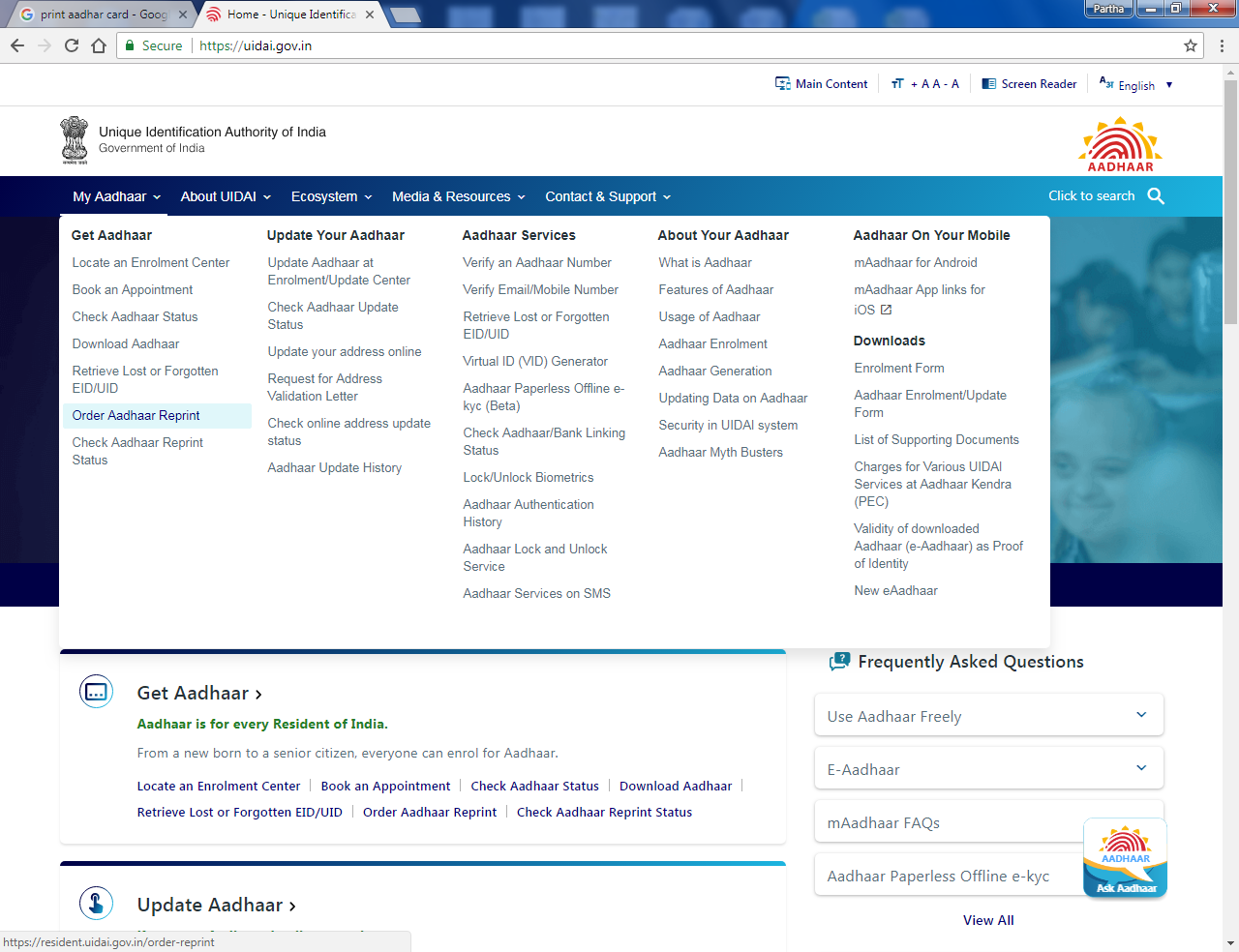
Task: Expand the My Aadhaar menu
Action: pos(116,196)
